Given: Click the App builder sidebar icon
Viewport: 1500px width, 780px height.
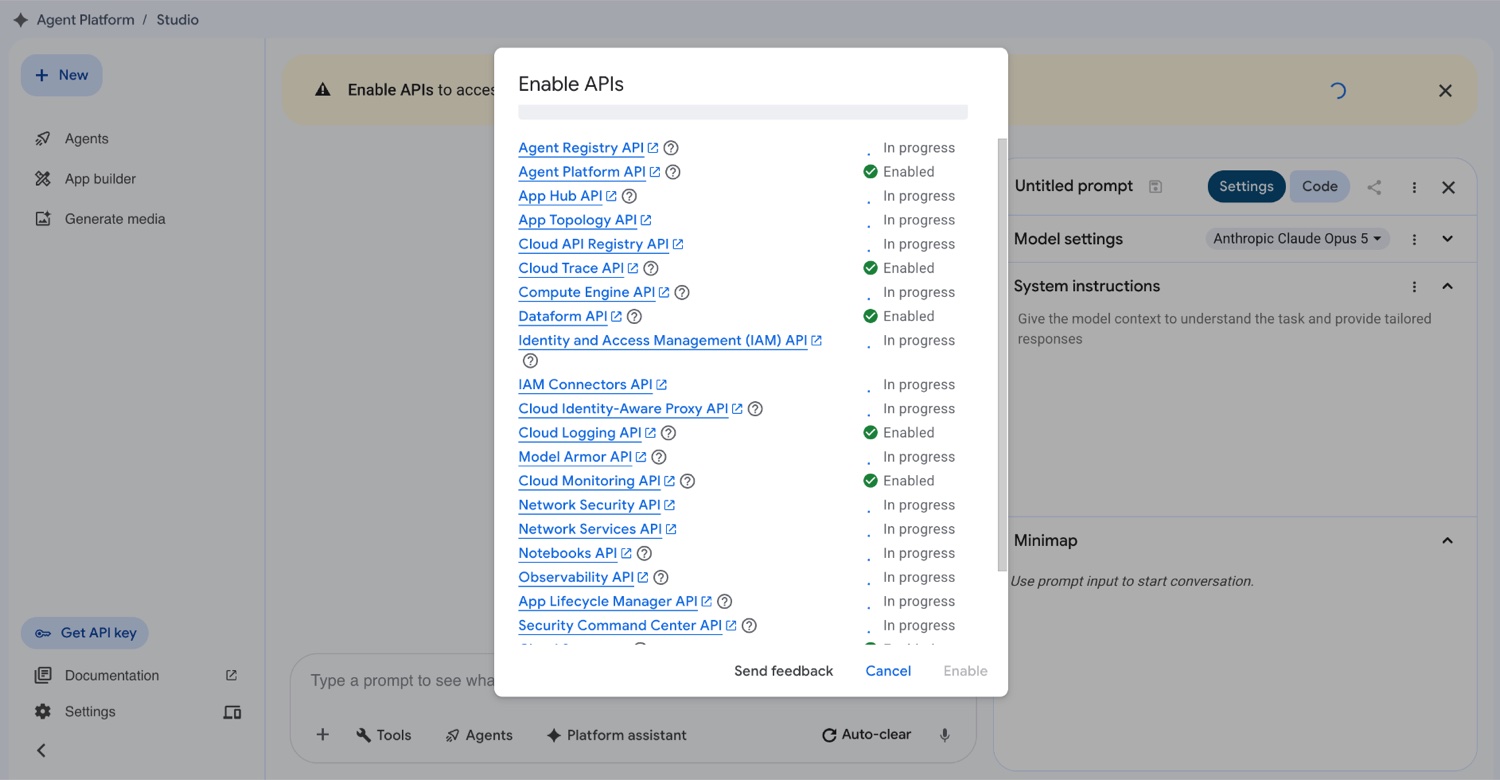Looking at the screenshot, I should click(x=42, y=179).
